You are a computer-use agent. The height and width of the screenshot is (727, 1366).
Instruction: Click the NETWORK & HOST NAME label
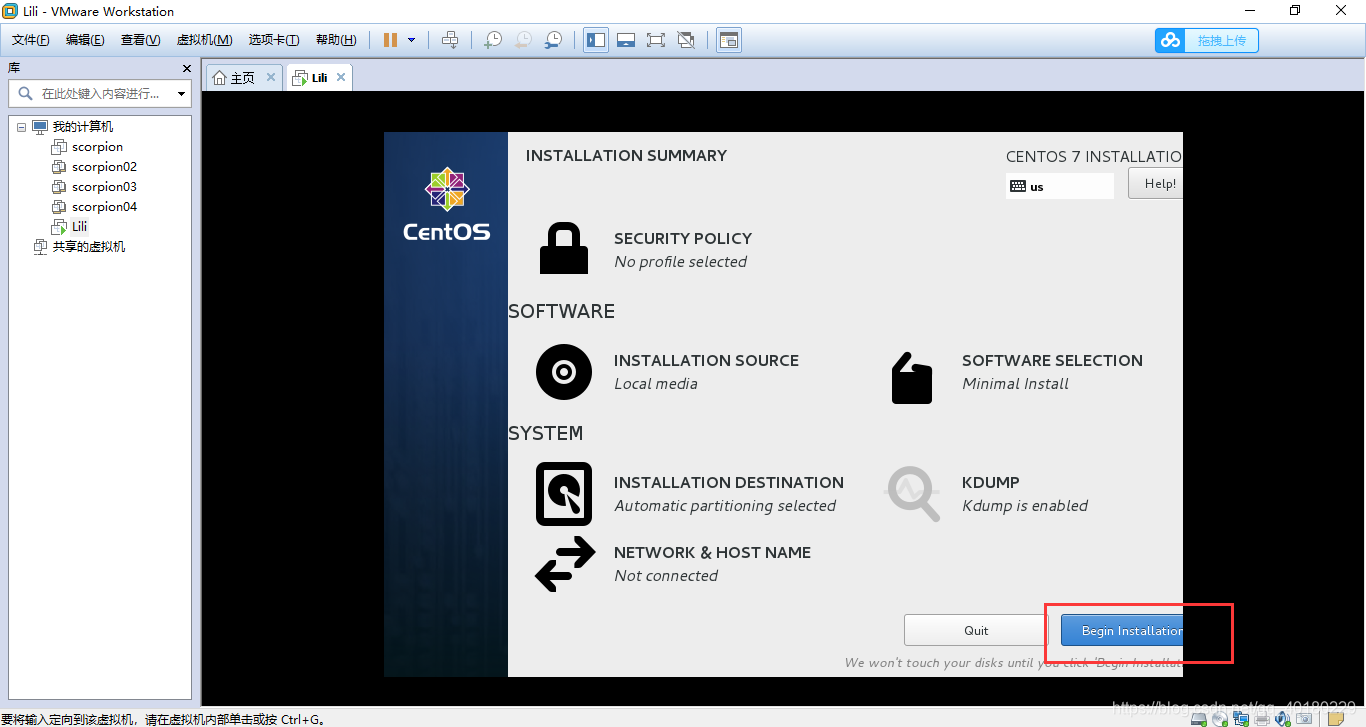[712, 553]
